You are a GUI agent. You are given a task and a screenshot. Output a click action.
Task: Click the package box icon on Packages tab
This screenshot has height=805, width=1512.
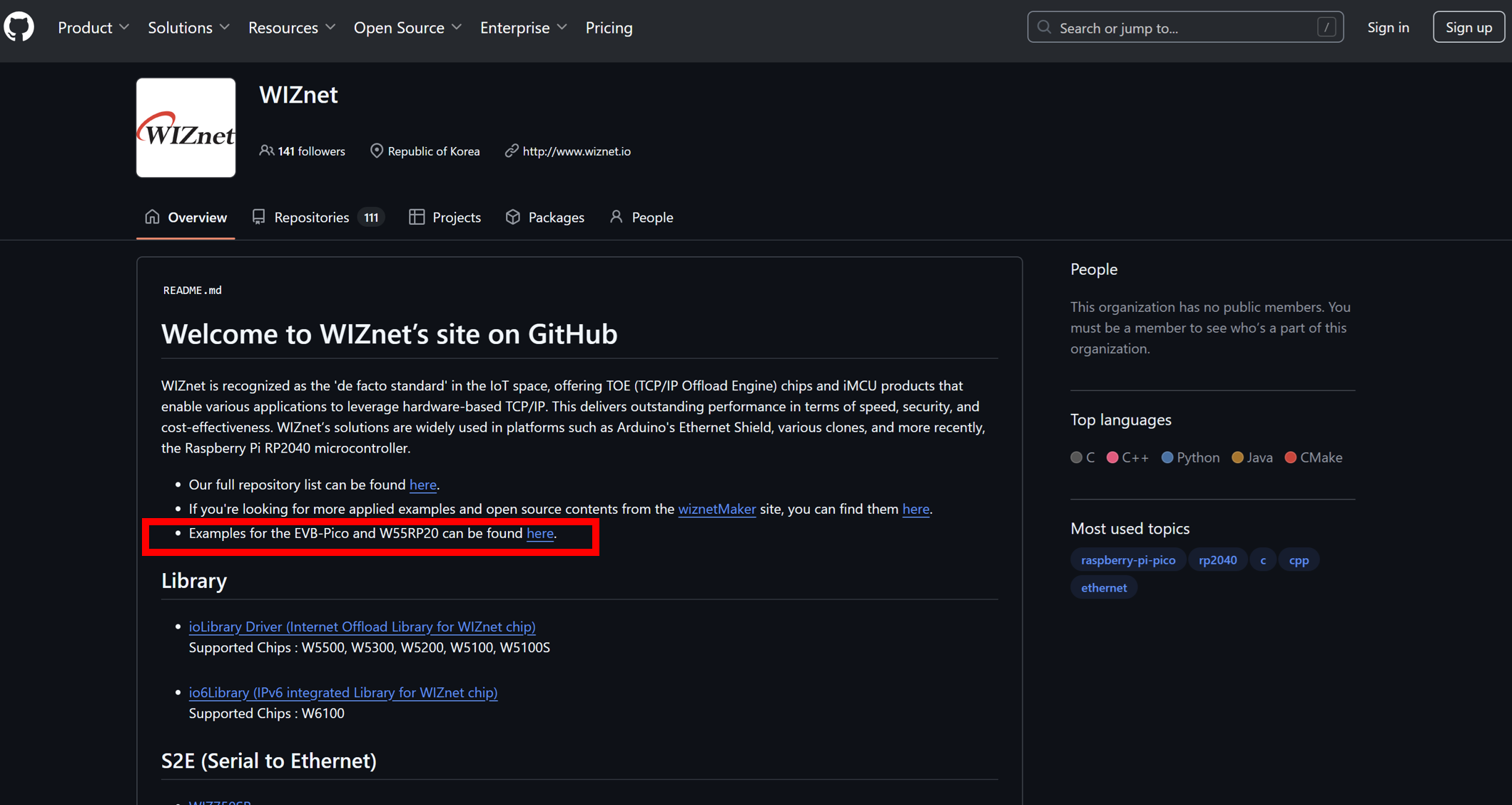513,216
